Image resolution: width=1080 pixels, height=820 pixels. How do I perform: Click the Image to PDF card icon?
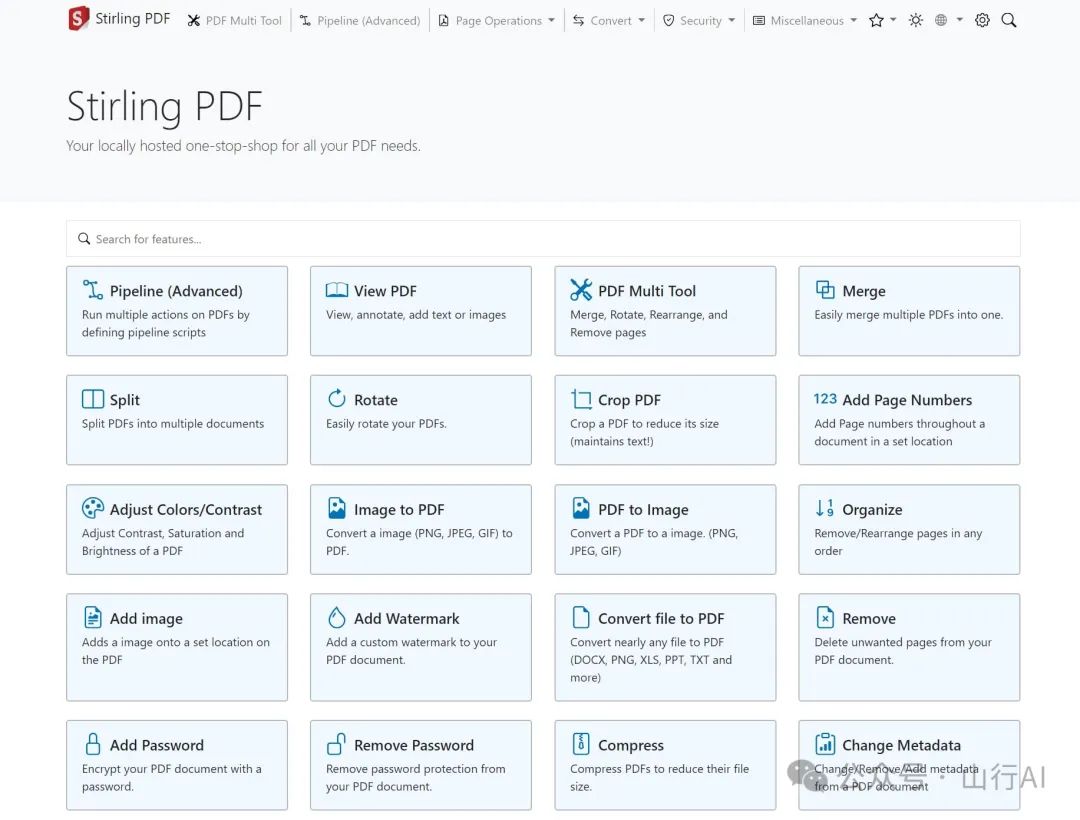pos(337,508)
